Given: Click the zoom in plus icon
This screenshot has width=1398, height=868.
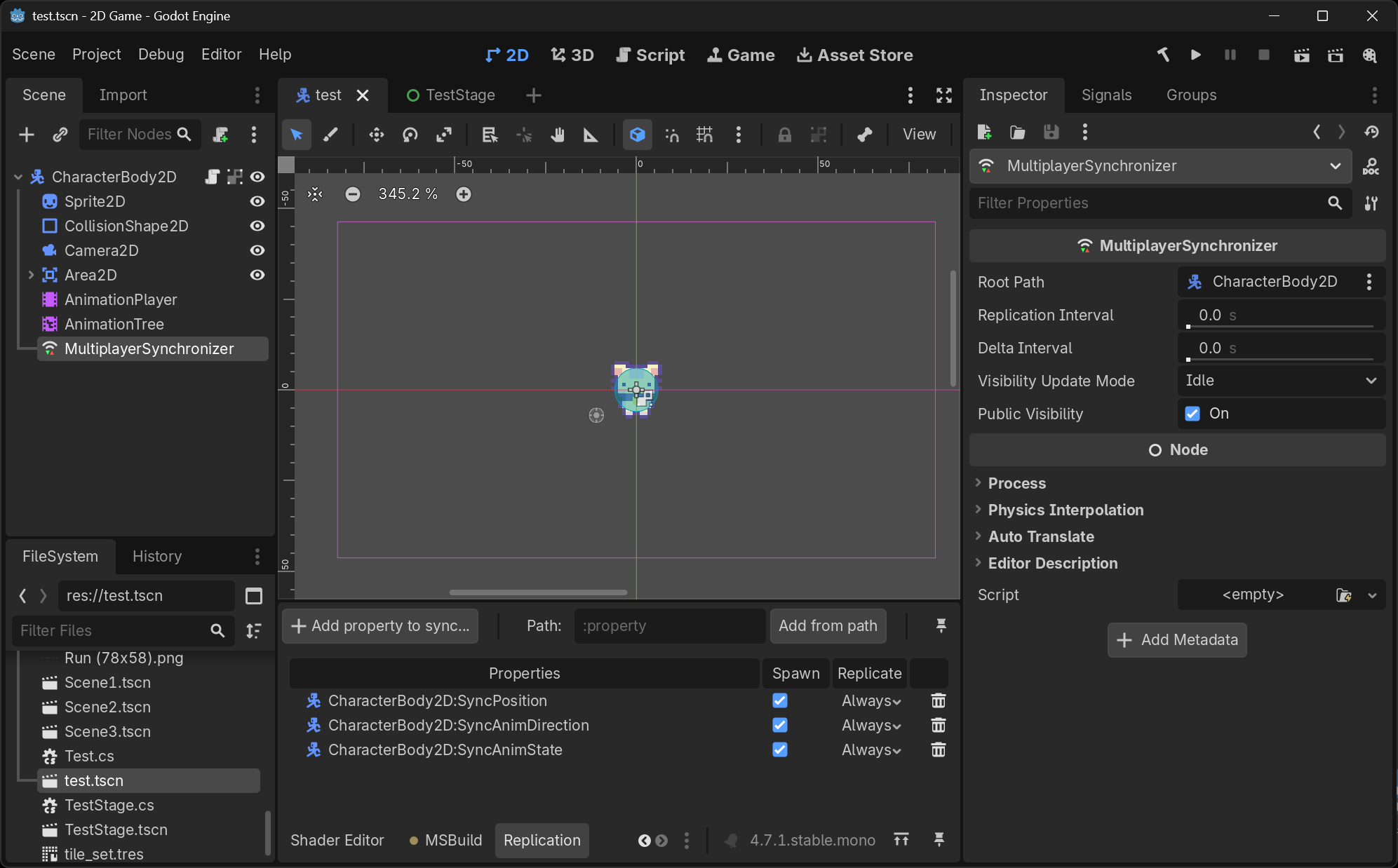Looking at the screenshot, I should 464,194.
